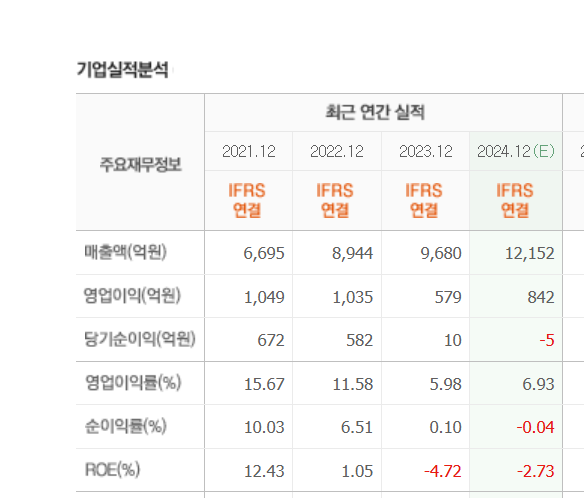584x498 pixels.
Task: Select ROE value 1.05
Action: pos(357,472)
